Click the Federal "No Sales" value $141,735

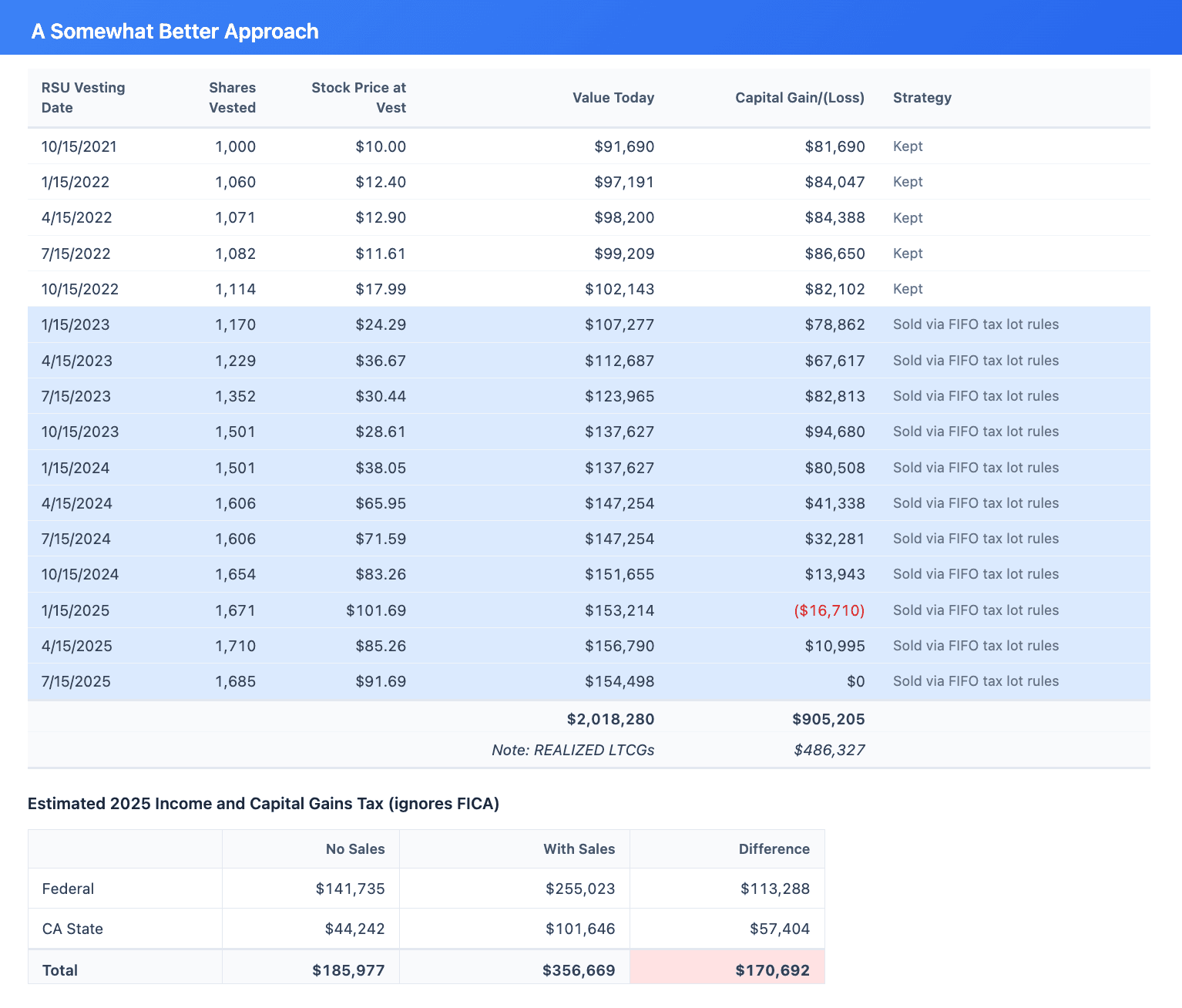pos(350,889)
